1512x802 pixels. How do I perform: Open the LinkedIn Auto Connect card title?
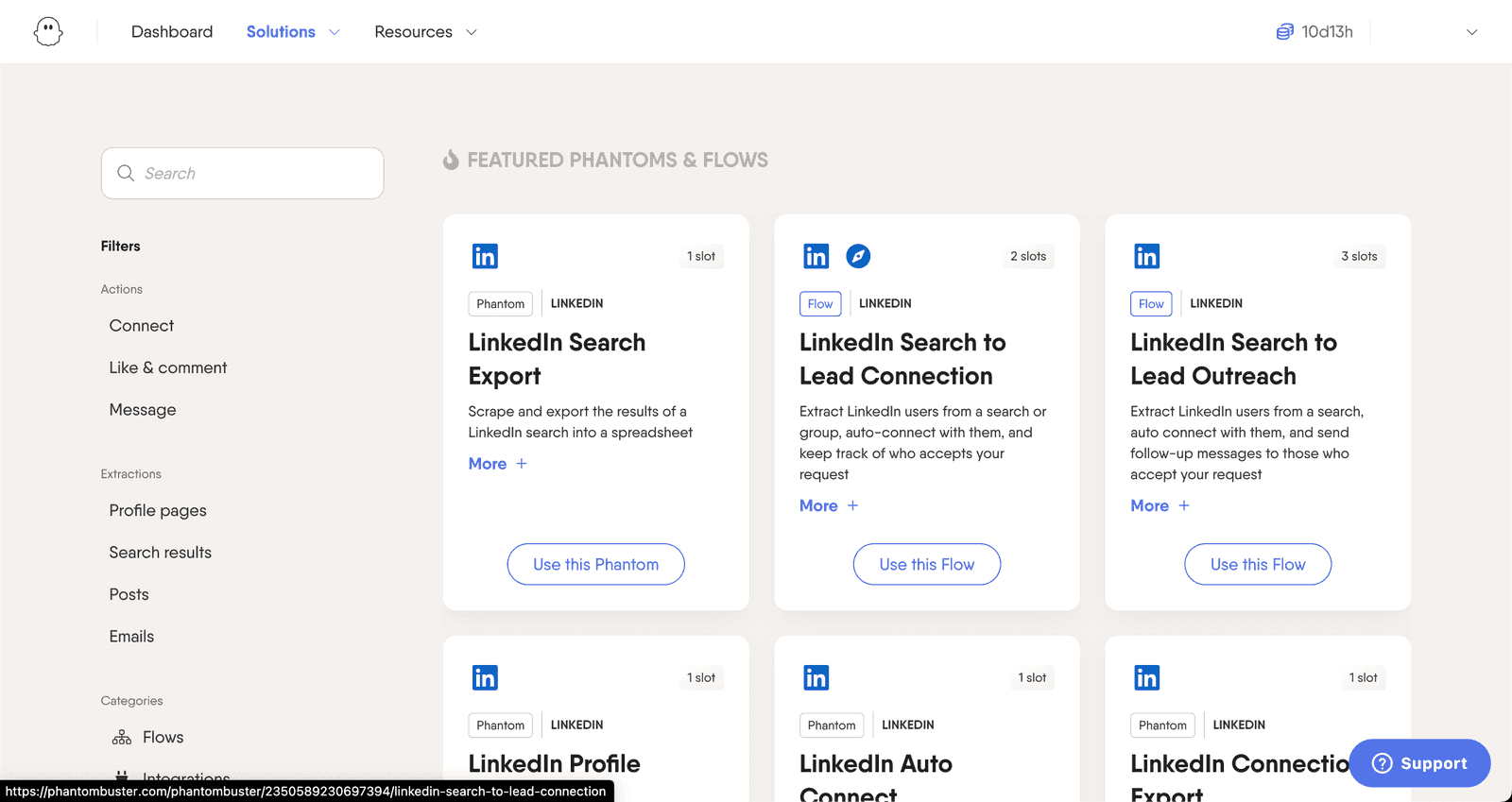pyautogui.click(x=876, y=776)
